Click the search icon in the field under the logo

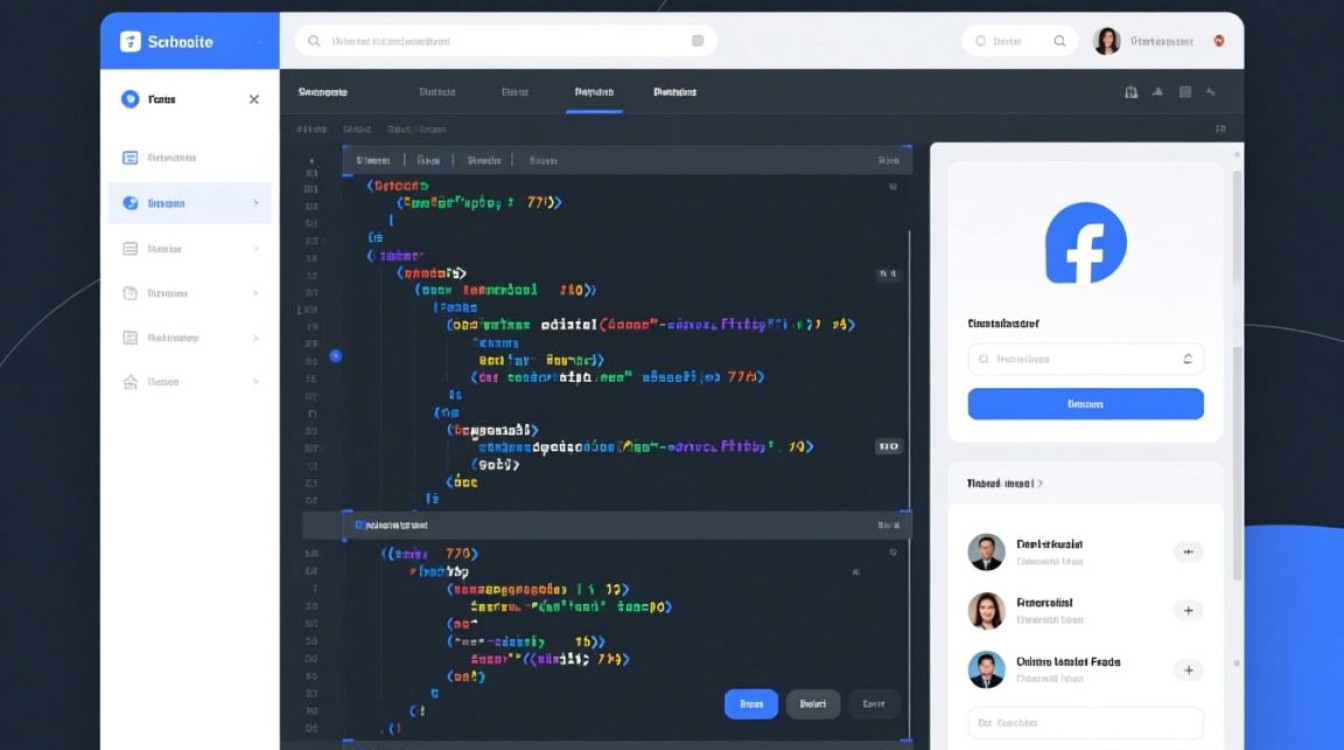pos(984,359)
